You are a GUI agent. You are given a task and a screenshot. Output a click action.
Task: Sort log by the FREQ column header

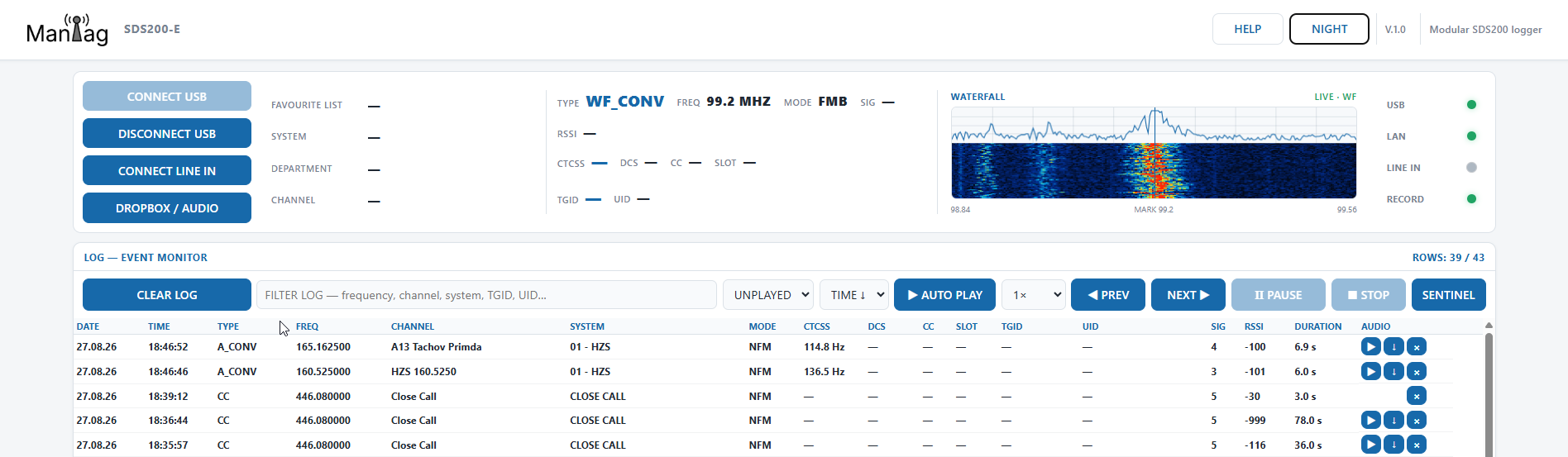tap(307, 326)
